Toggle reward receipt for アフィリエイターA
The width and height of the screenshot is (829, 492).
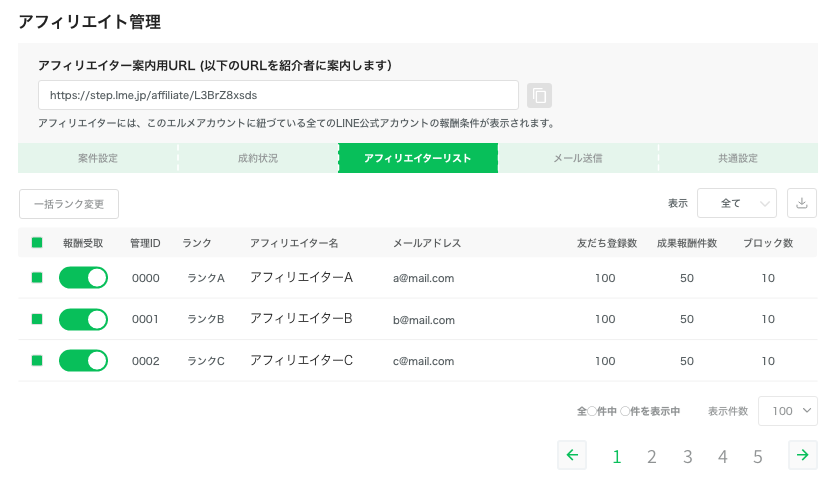coord(83,278)
